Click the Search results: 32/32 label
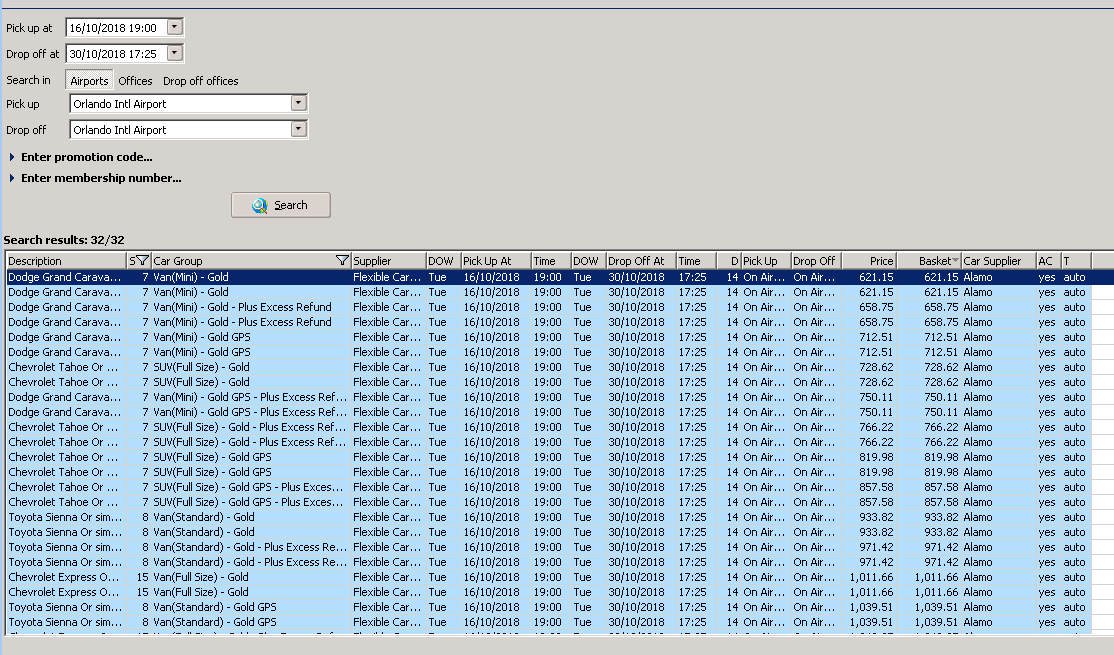The height and width of the screenshot is (655, 1114). pyautogui.click(x=64, y=240)
